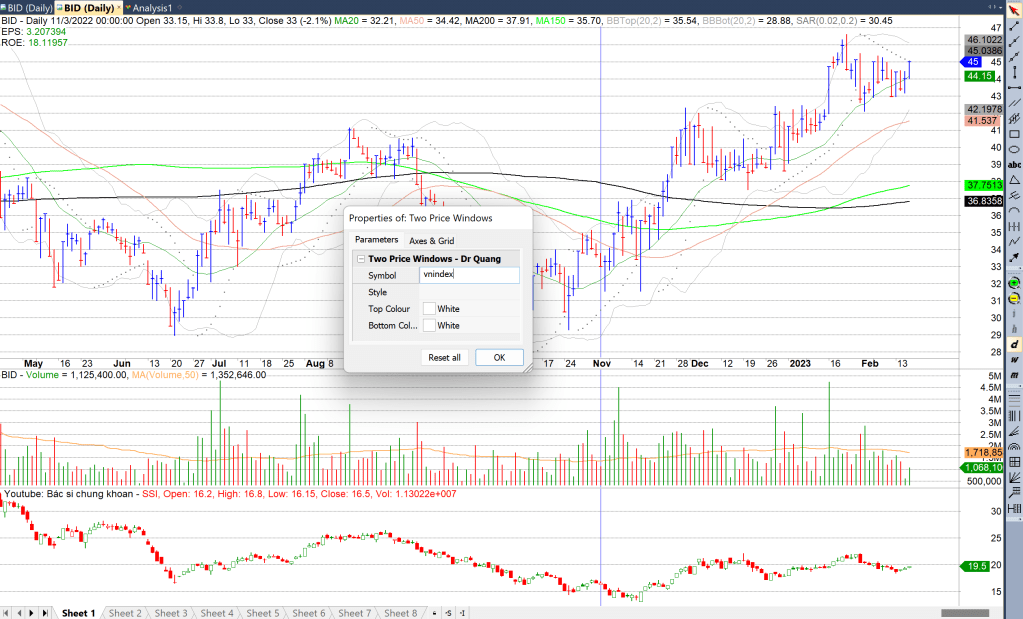This screenshot has width=1023, height=619.
Task: Switch to the Axes & Grid tab
Action: coord(431,241)
